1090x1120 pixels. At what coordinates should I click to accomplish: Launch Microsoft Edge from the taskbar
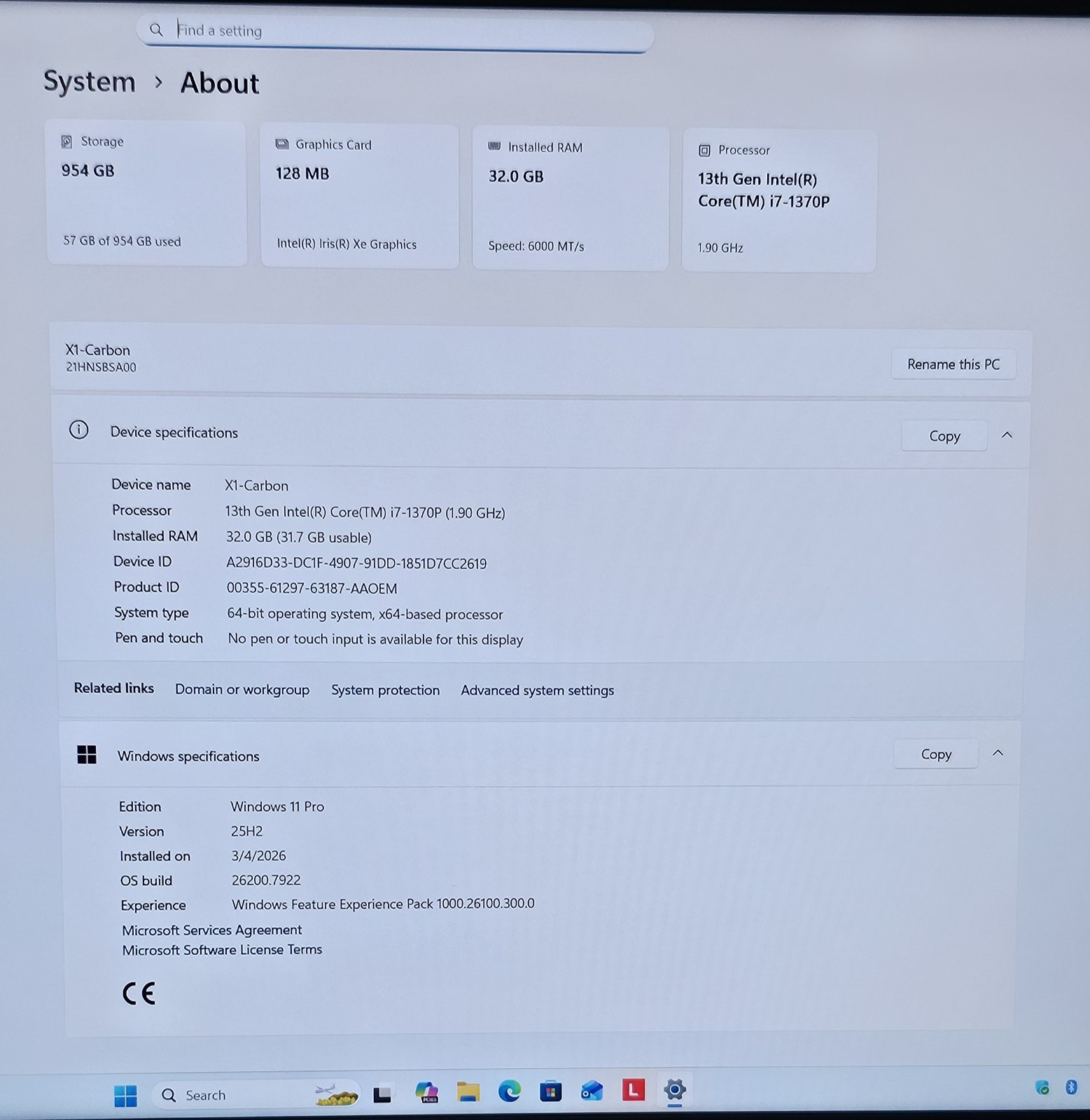point(509,1091)
